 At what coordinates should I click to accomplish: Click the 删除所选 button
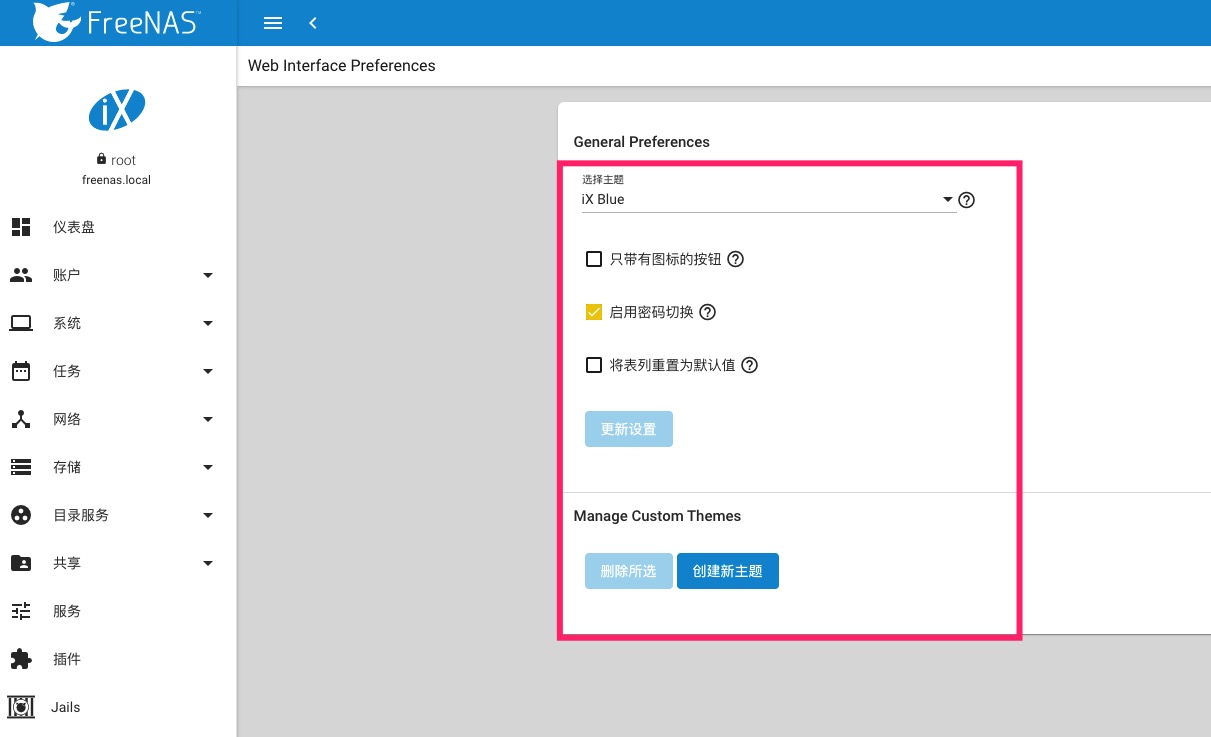click(629, 571)
